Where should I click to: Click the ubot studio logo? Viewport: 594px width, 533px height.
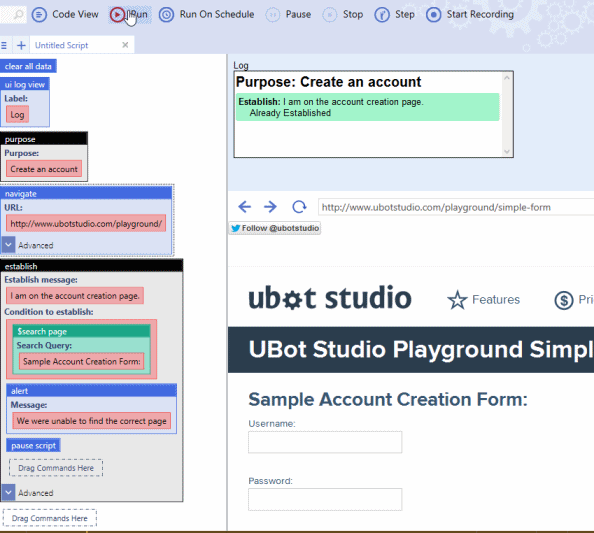point(330,298)
